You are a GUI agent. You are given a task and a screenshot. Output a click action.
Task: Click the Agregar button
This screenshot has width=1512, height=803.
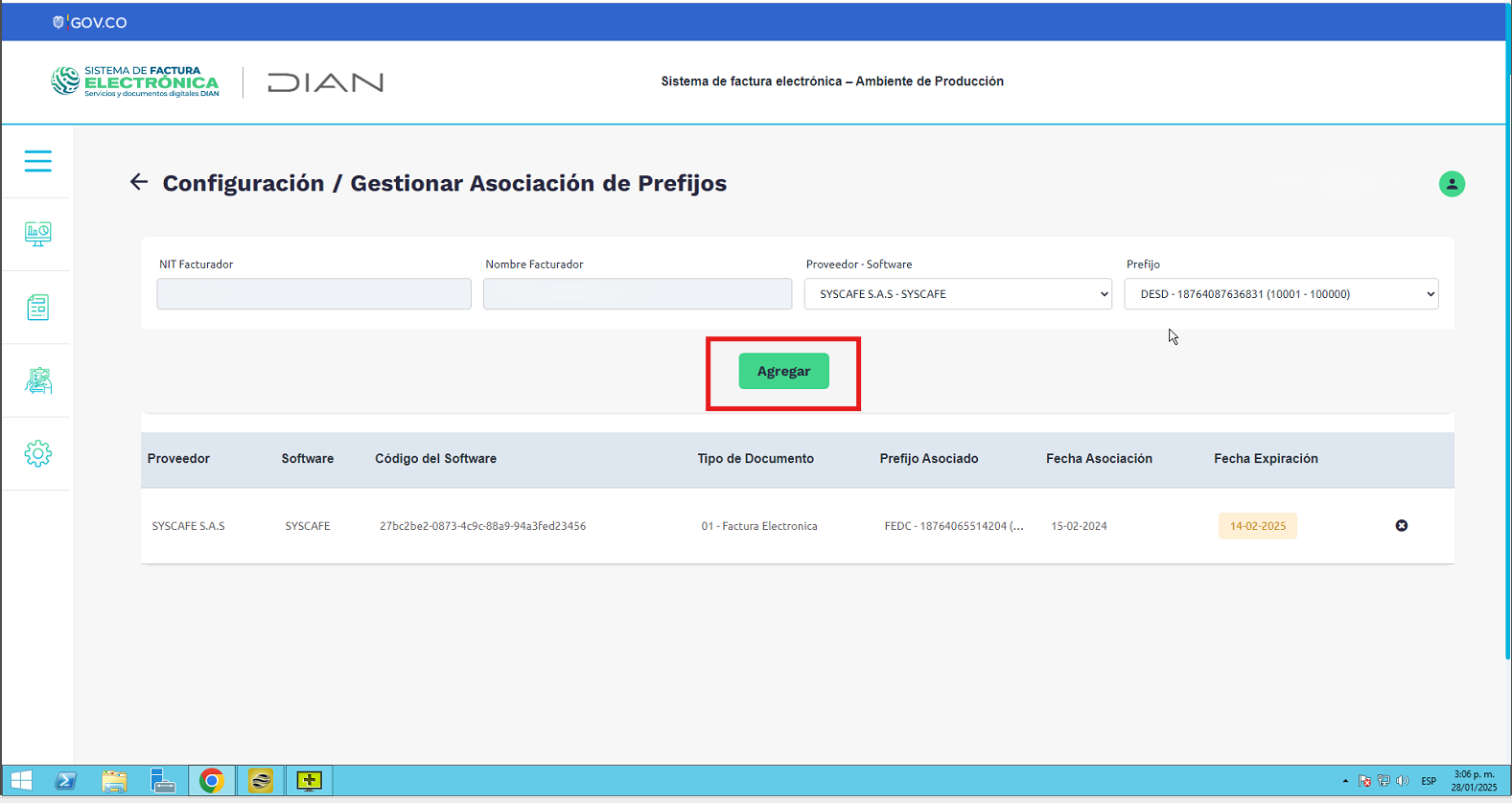pyautogui.click(x=783, y=372)
